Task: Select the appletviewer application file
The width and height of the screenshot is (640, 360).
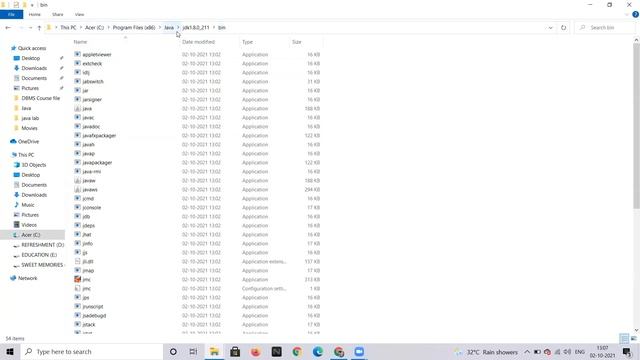Action: (97, 54)
